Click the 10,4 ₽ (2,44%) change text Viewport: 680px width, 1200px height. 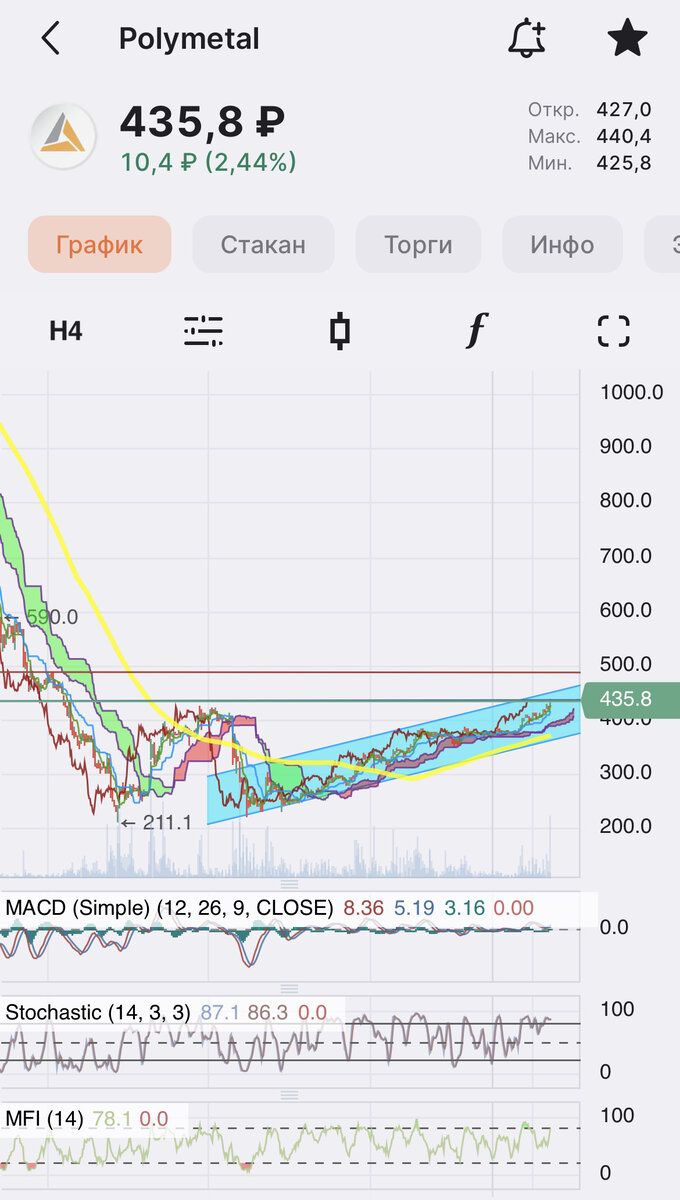click(208, 162)
